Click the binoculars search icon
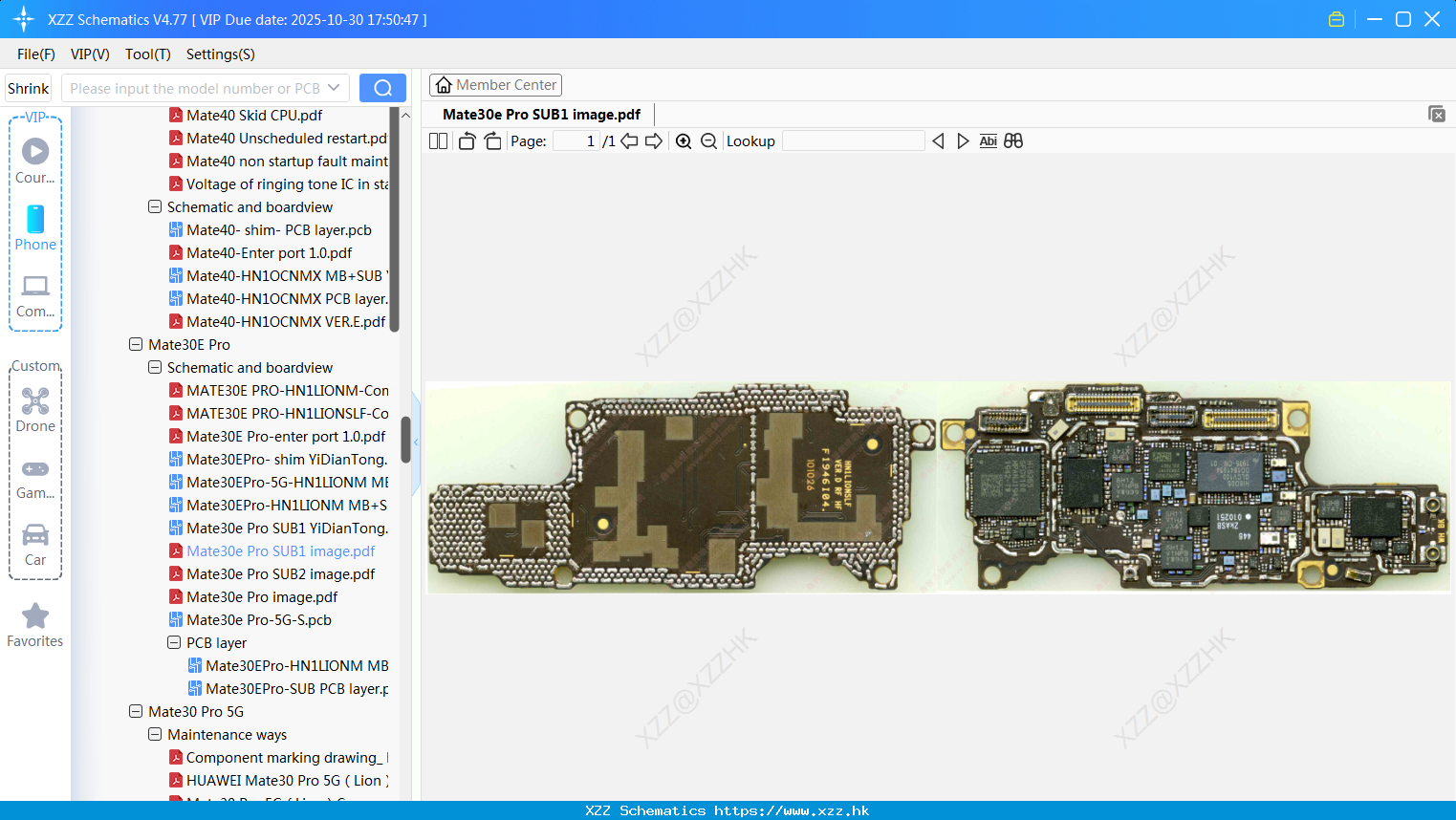The image size is (1456, 820). 1013,140
